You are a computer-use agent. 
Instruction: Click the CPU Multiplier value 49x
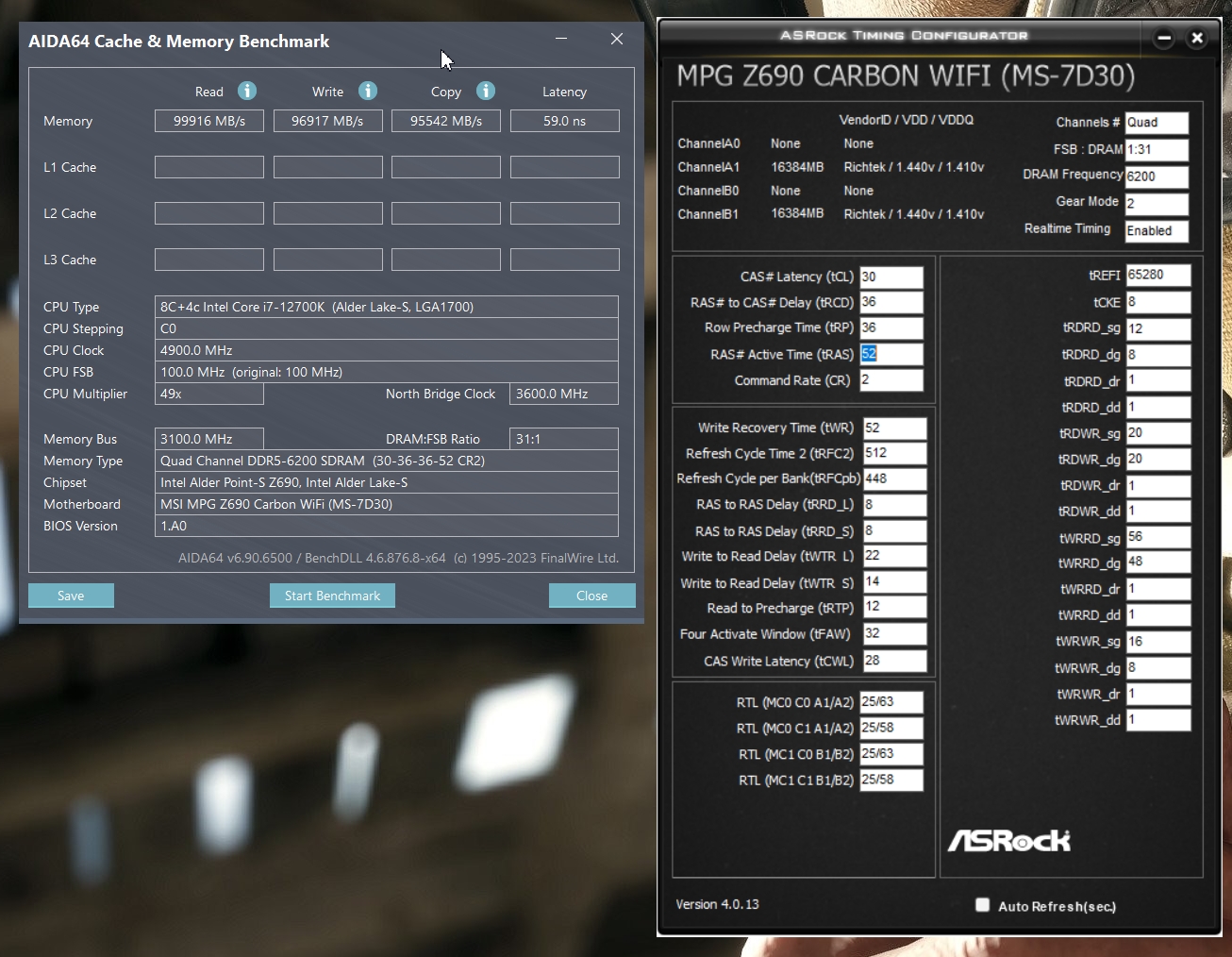pos(209,394)
